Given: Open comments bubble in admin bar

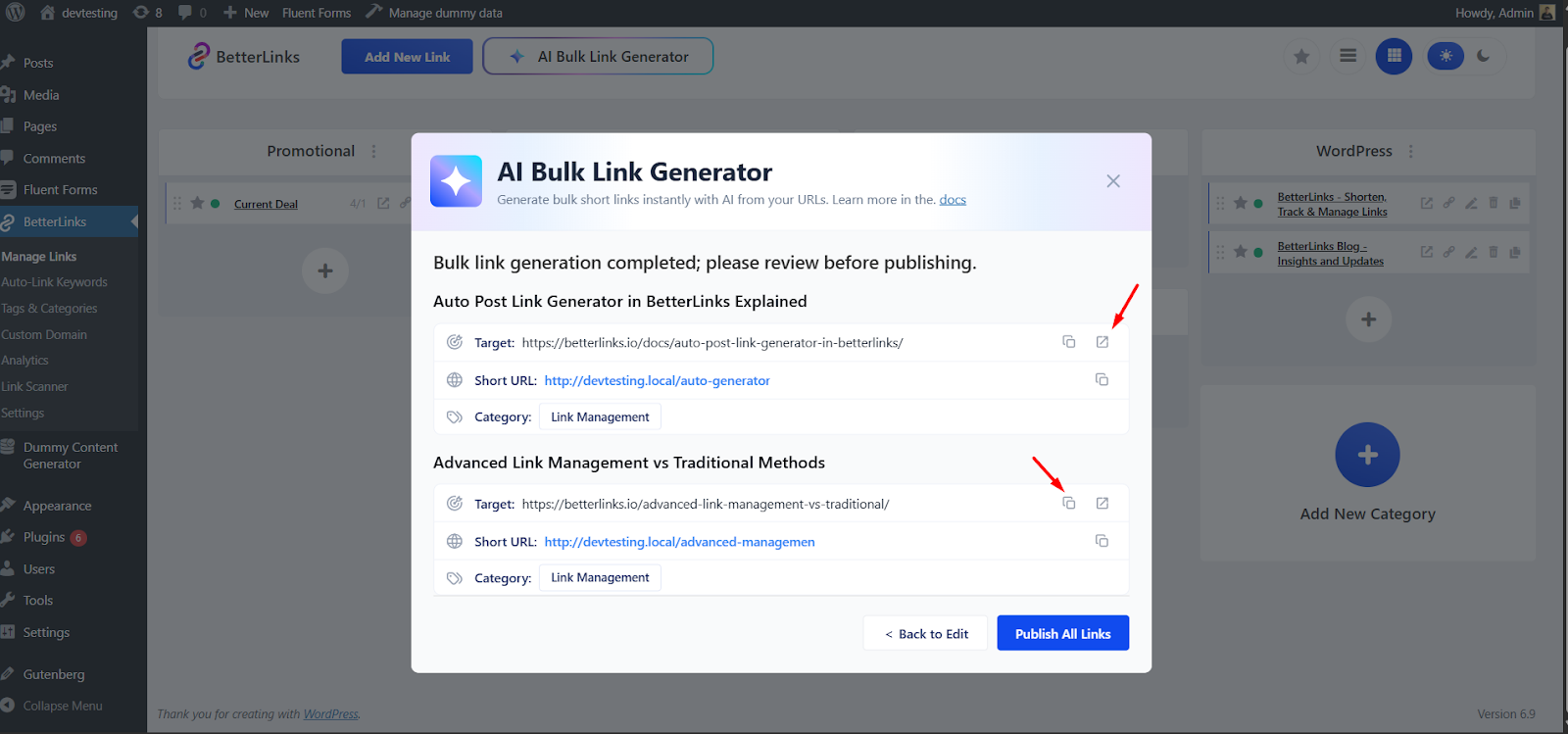Looking at the screenshot, I should coord(192,13).
